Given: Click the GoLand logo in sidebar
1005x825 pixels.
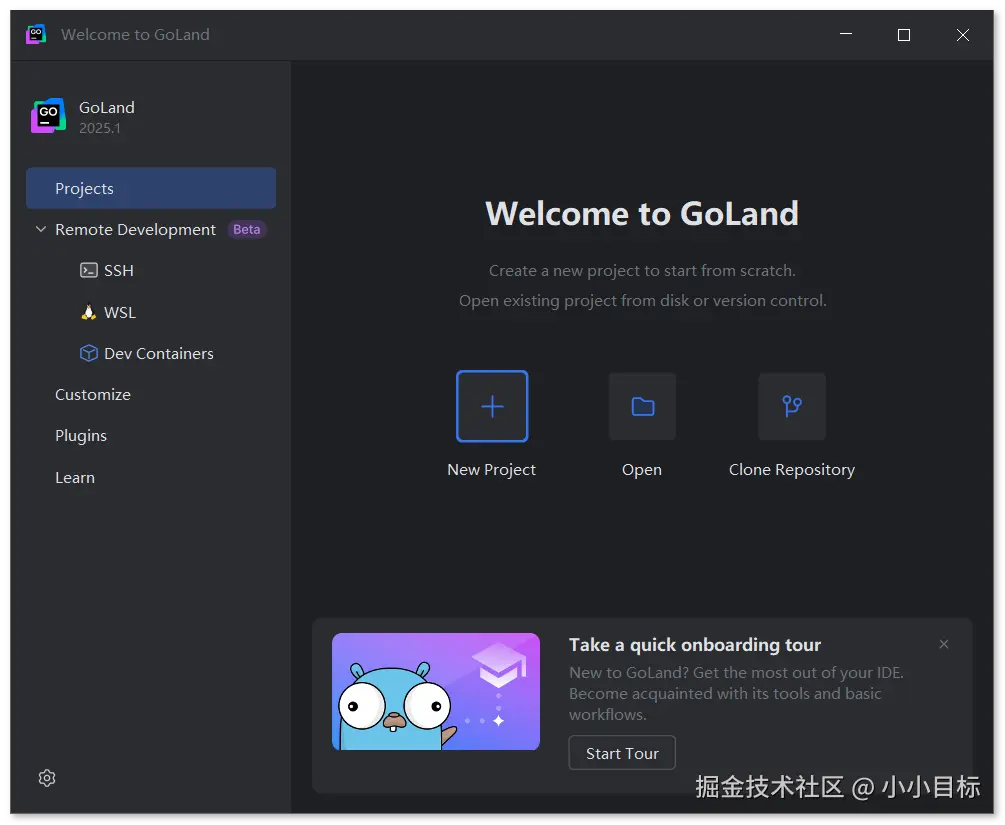Looking at the screenshot, I should (x=48, y=116).
